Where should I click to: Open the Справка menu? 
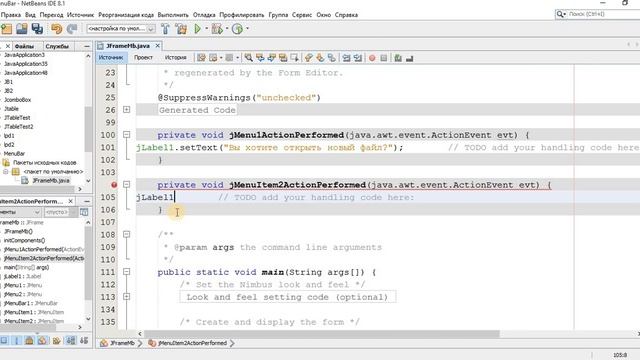[x=346, y=15]
